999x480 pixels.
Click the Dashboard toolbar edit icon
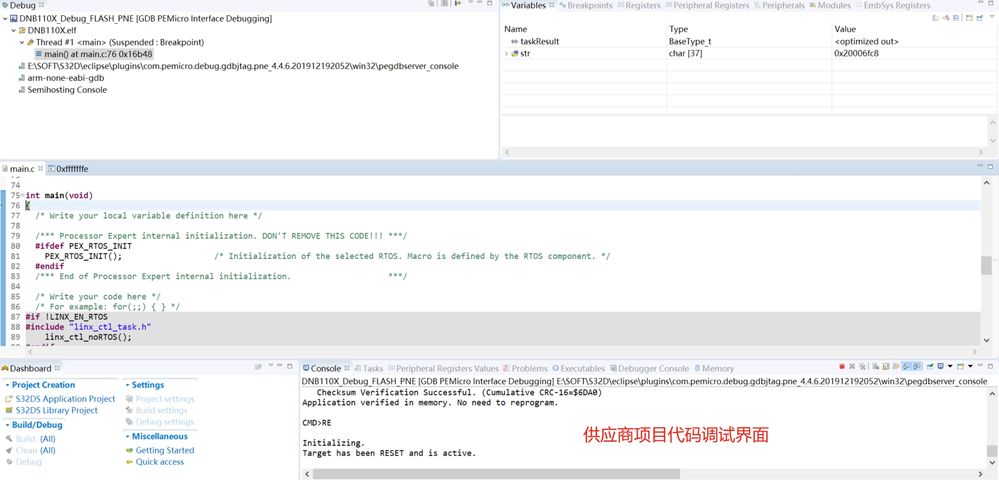click(258, 367)
